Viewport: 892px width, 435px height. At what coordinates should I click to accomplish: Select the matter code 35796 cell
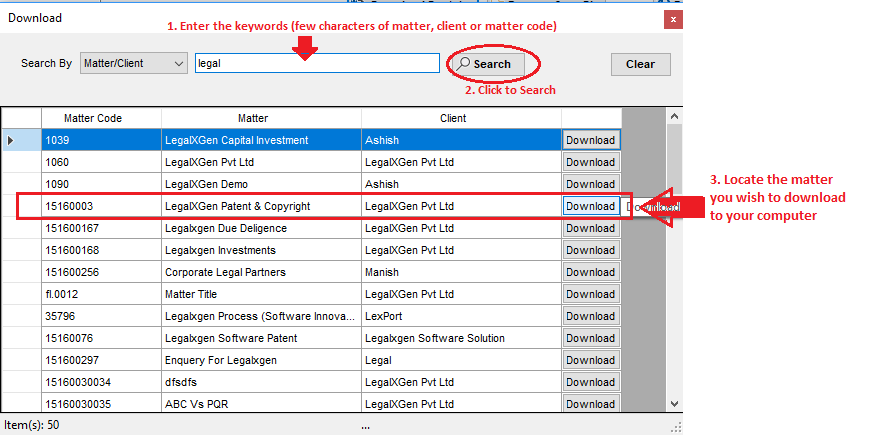[100, 316]
